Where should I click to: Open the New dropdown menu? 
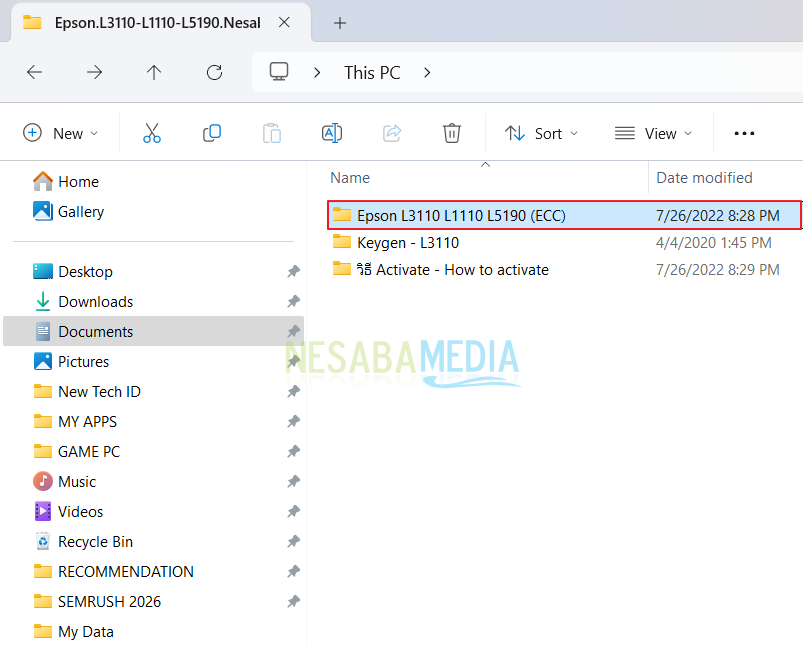pos(61,133)
